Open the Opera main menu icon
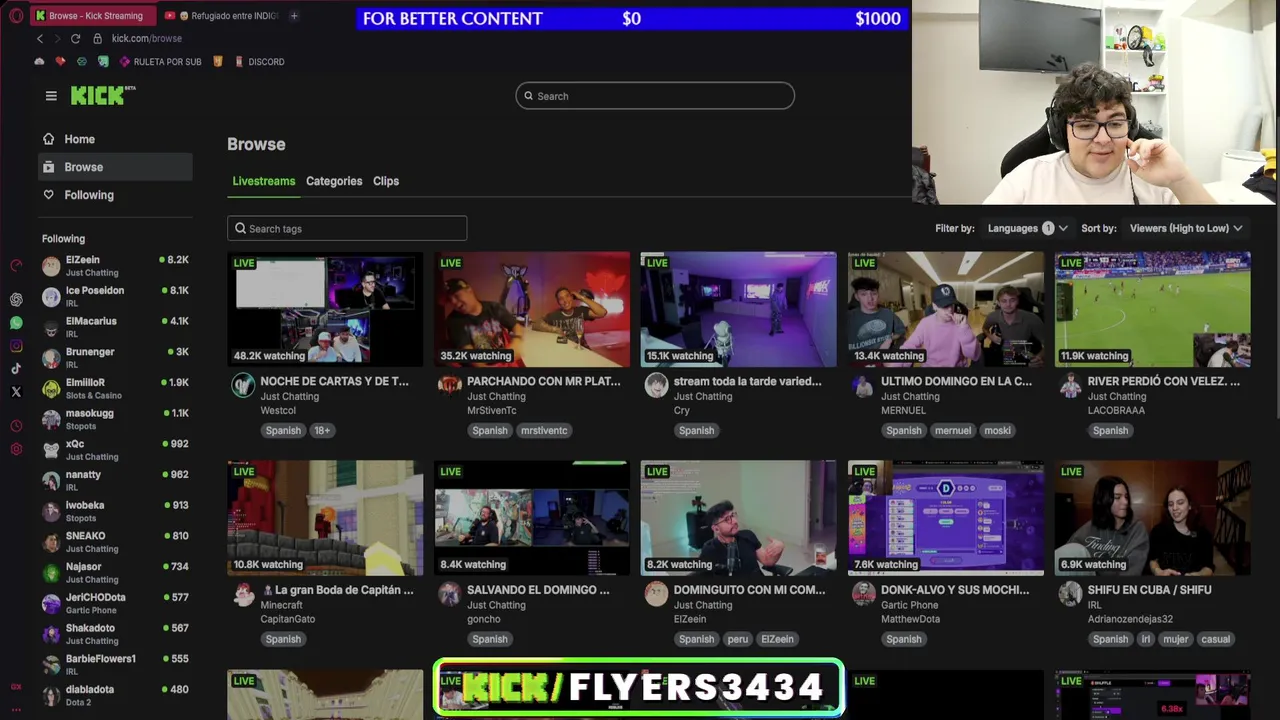Viewport: 1280px width, 720px height. coord(16,16)
